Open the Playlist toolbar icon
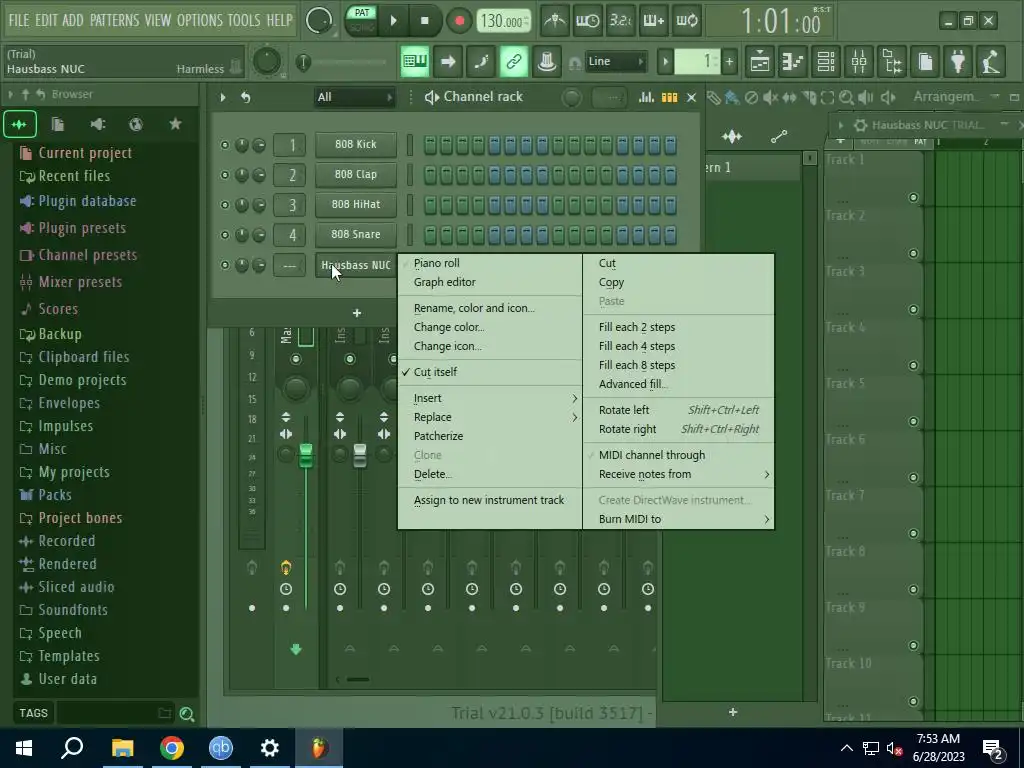 click(760, 62)
